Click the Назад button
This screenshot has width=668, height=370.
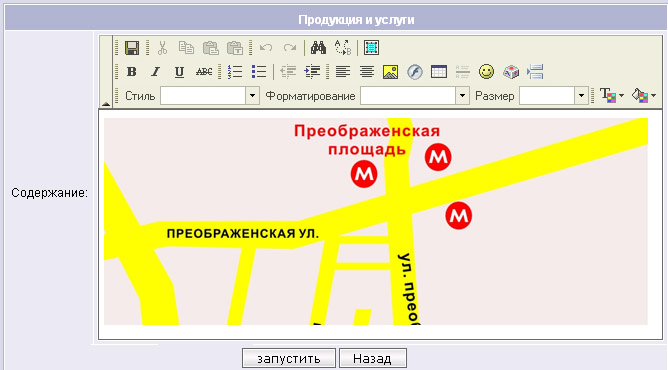(x=373, y=359)
